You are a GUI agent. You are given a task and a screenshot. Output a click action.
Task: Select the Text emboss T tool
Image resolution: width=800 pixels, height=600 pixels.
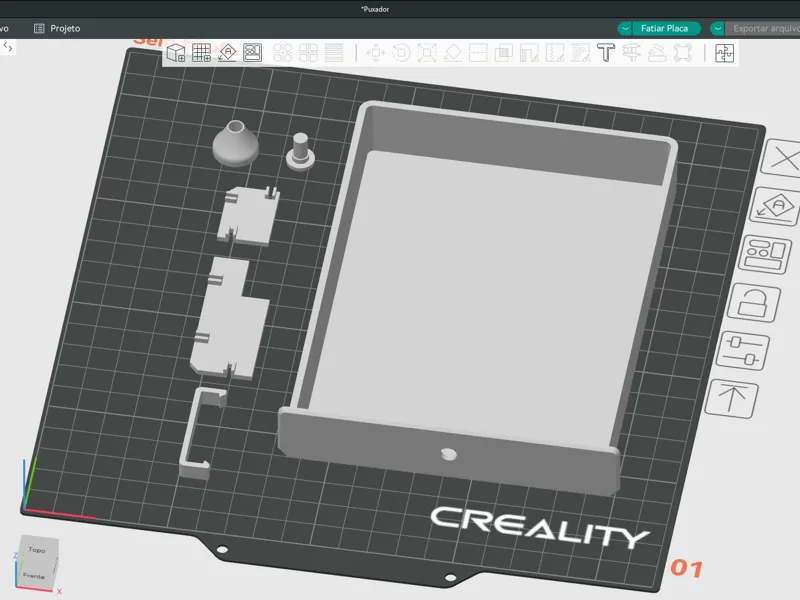[606, 53]
